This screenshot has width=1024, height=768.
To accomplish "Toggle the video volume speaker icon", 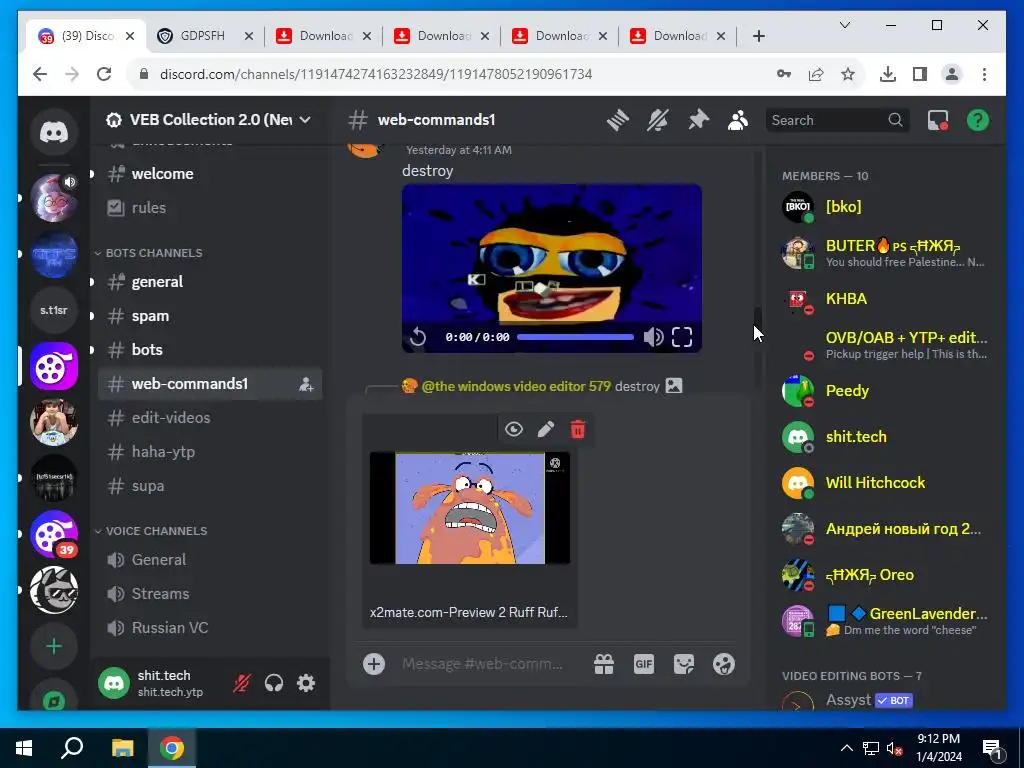I will [653, 337].
